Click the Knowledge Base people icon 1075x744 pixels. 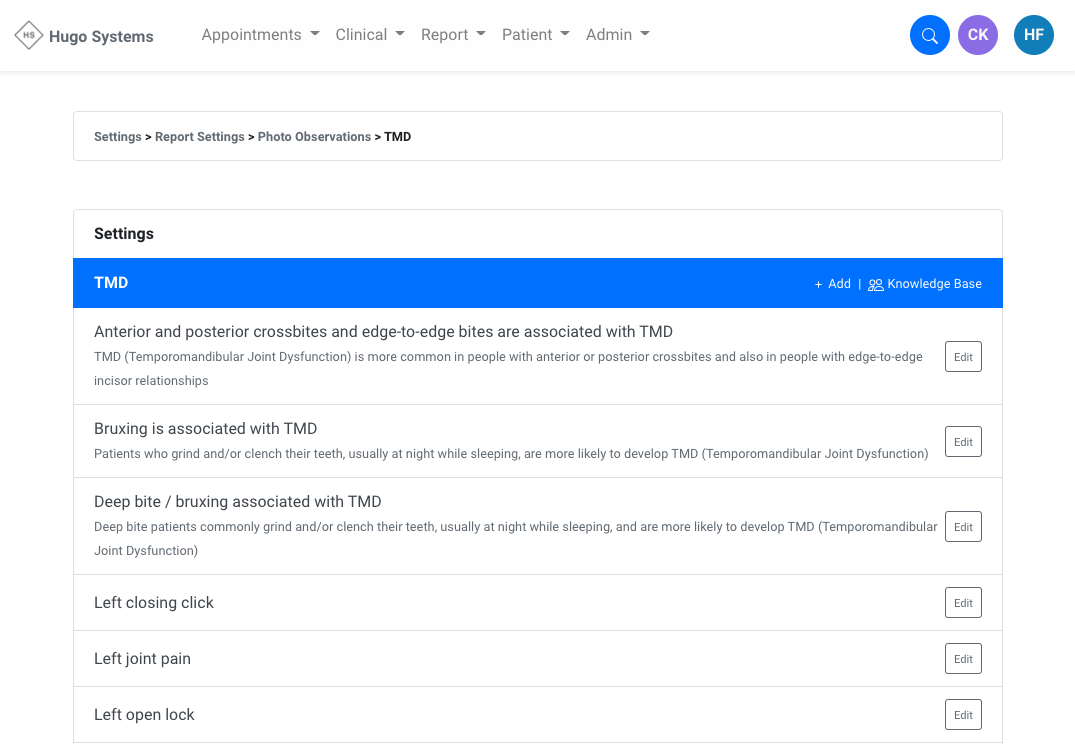coord(876,285)
